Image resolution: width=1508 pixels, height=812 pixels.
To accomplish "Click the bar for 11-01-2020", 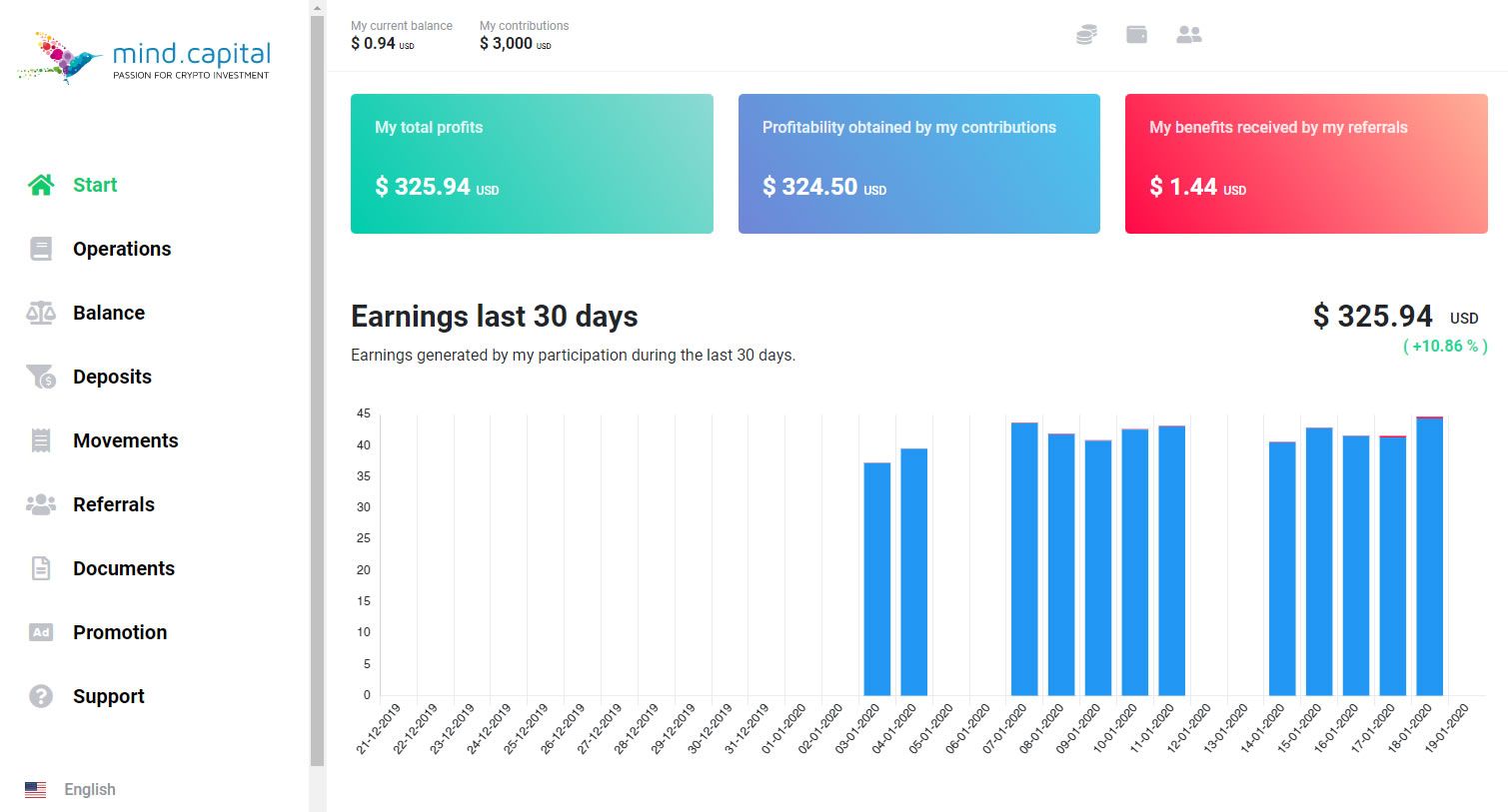I will (x=1172, y=560).
